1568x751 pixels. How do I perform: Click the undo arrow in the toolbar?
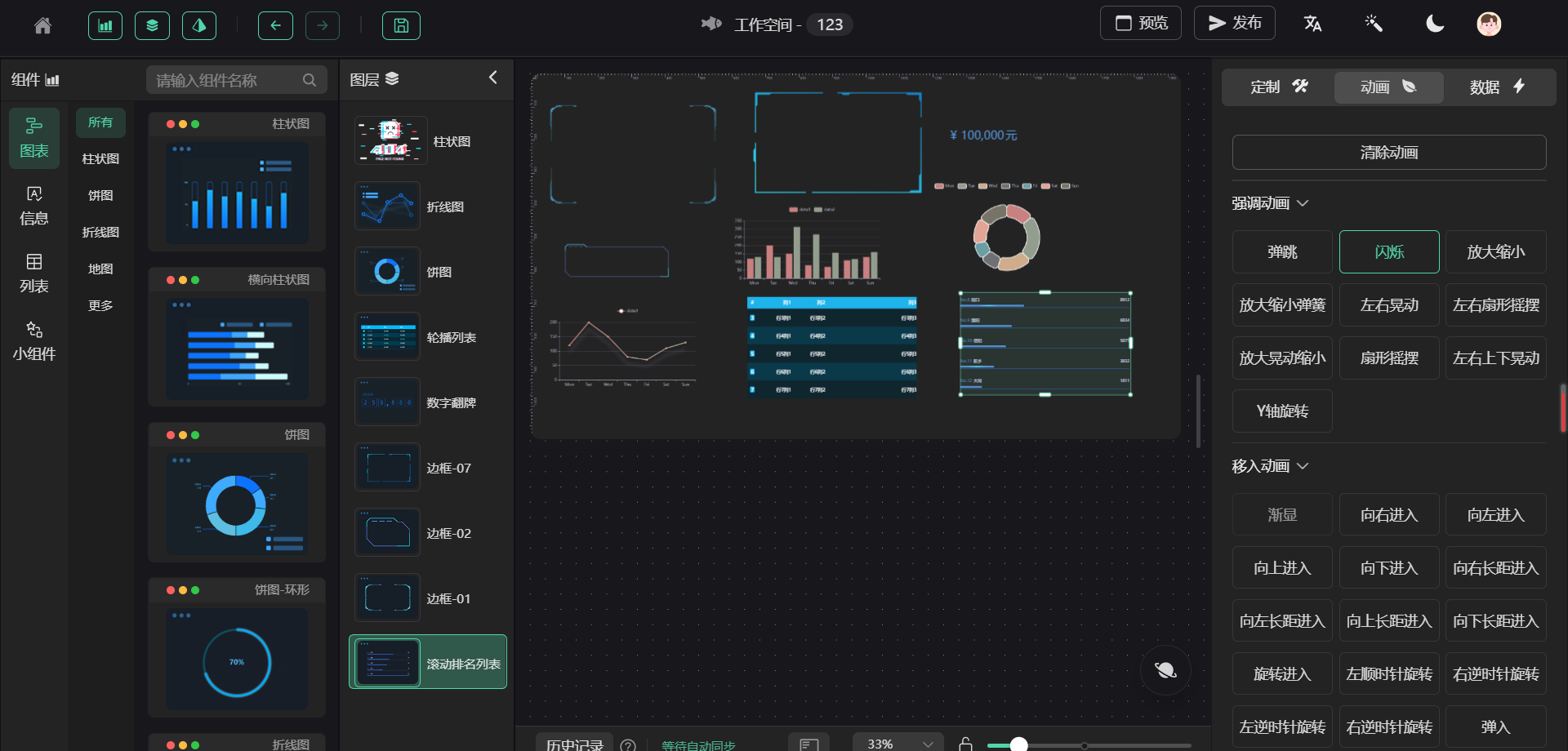click(x=275, y=25)
